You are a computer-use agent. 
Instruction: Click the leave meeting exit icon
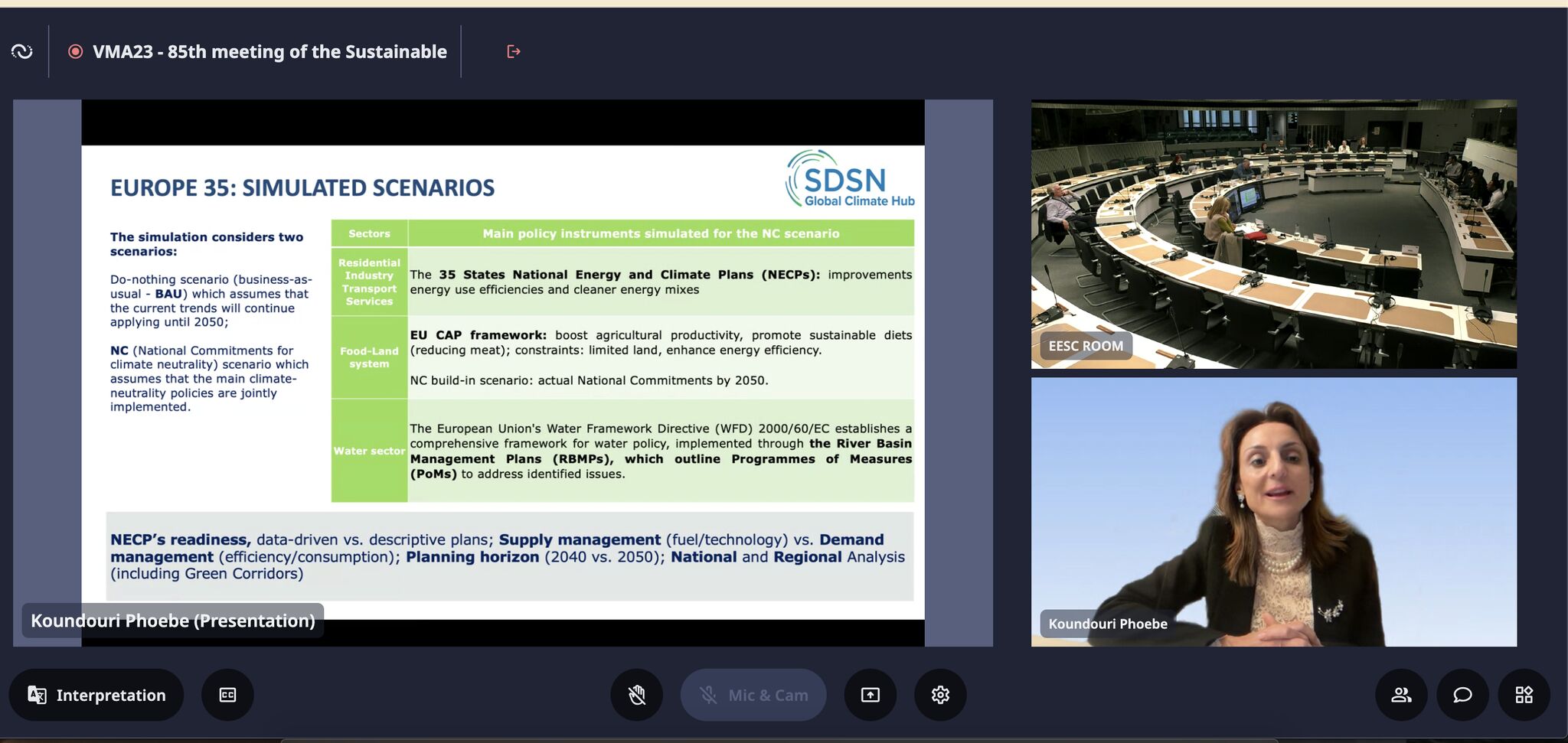tap(514, 51)
